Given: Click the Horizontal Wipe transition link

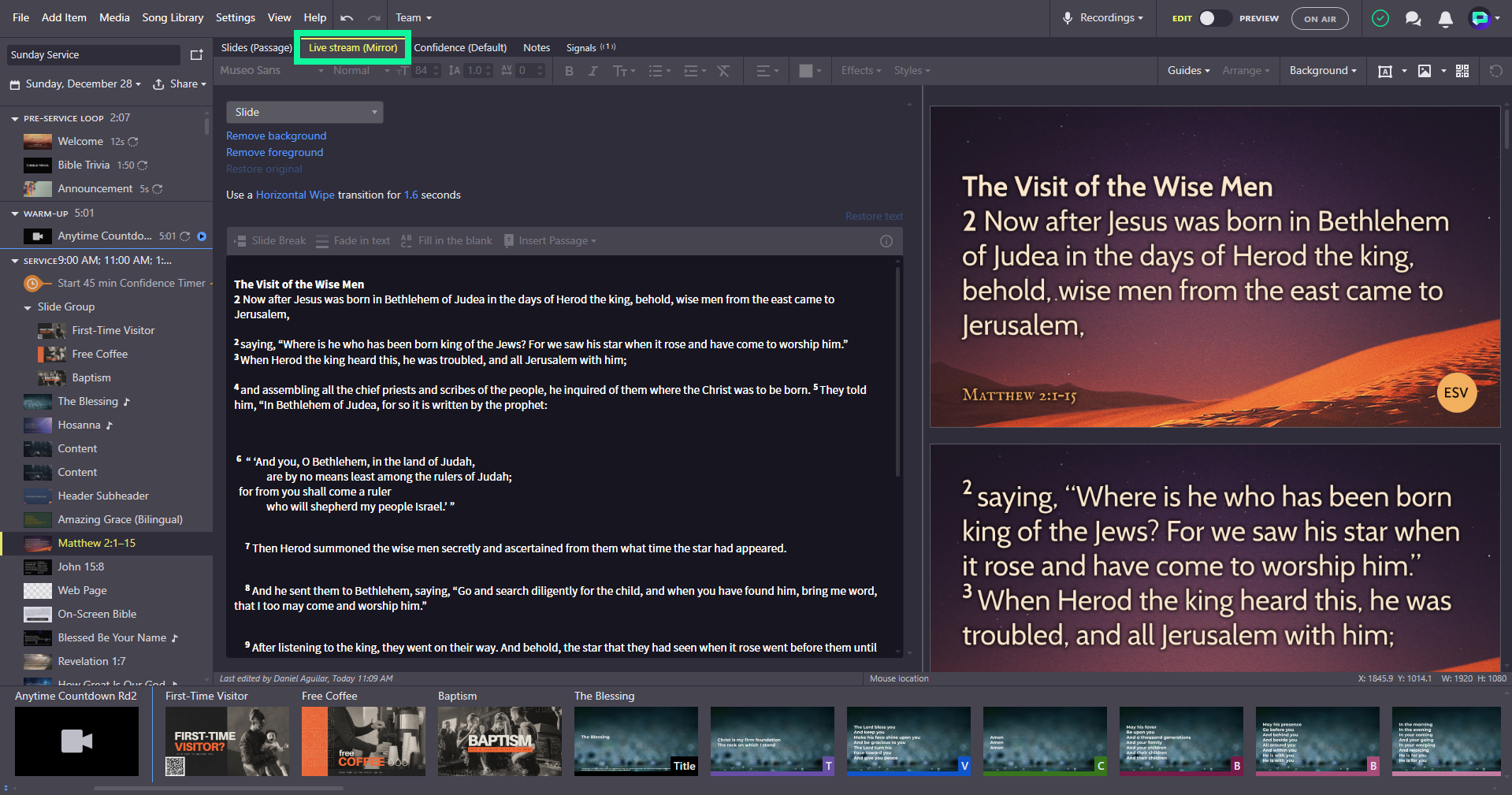Looking at the screenshot, I should click(295, 195).
